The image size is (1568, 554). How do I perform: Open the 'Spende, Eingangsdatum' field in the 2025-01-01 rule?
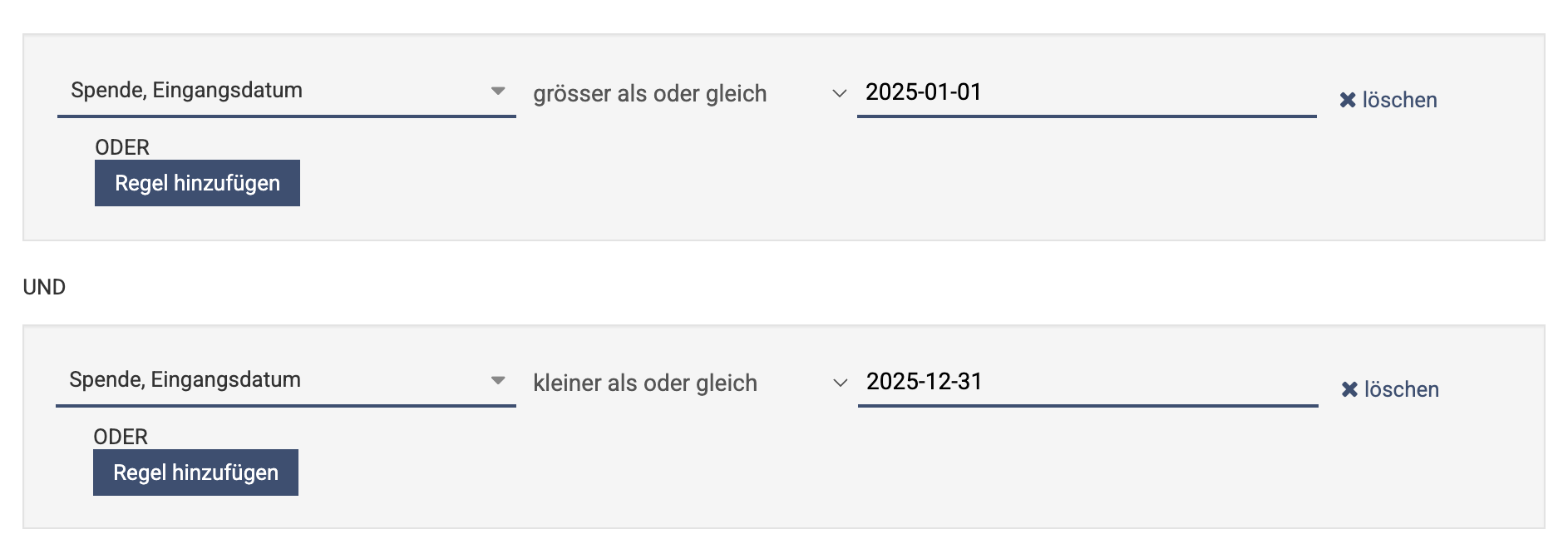[x=274, y=91]
